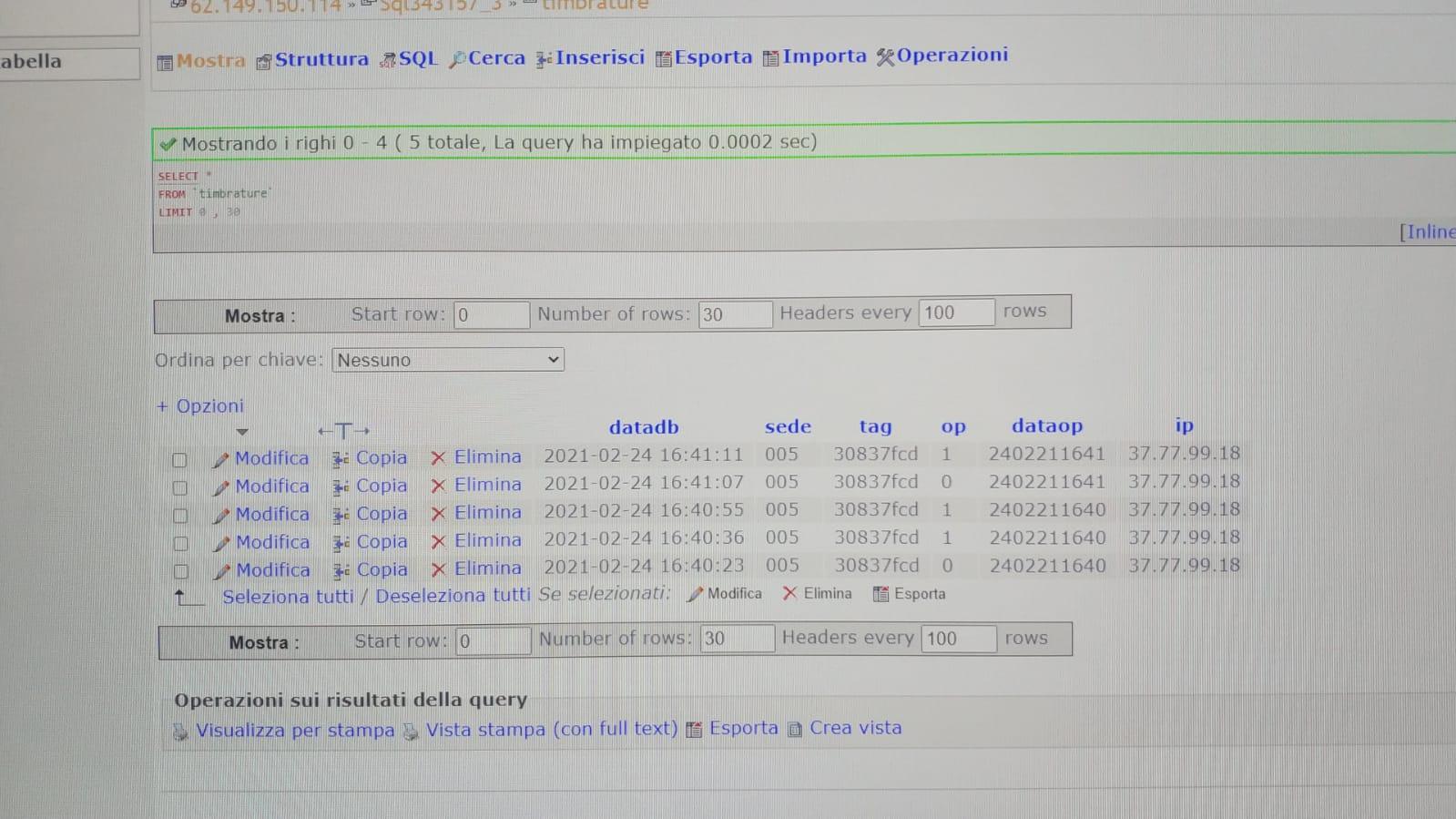Click the lower Mostra button
1456x819 pixels.
coord(263,643)
